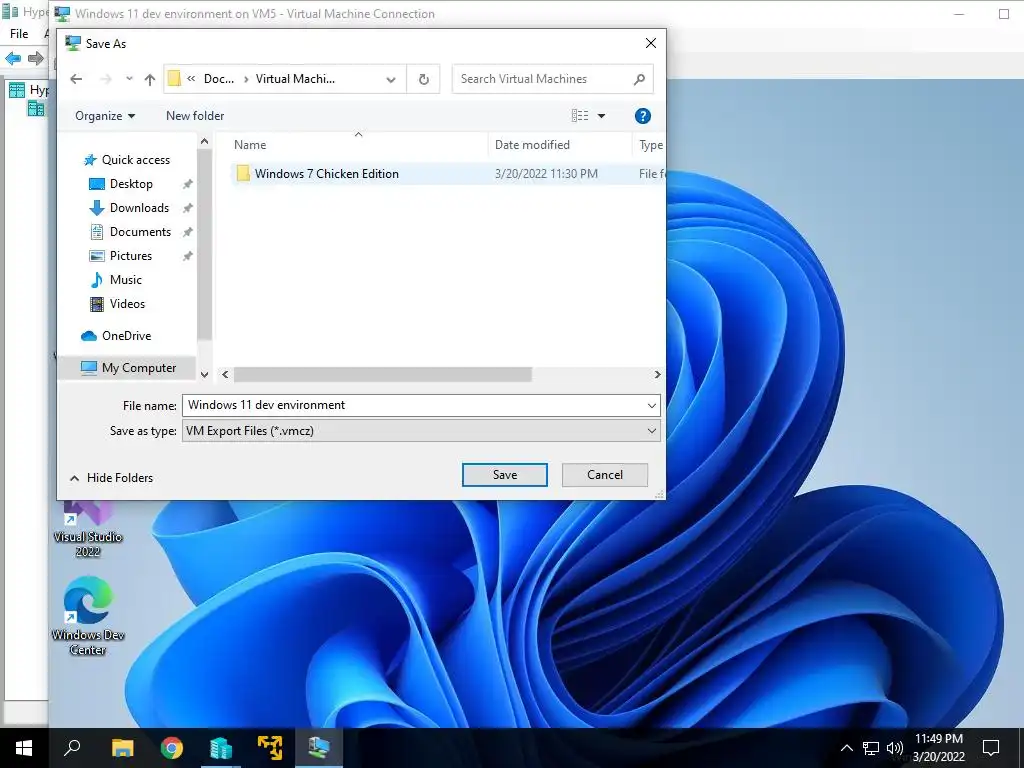Launch Google Chrome from taskbar
Image resolution: width=1024 pixels, height=768 pixels.
coord(172,748)
